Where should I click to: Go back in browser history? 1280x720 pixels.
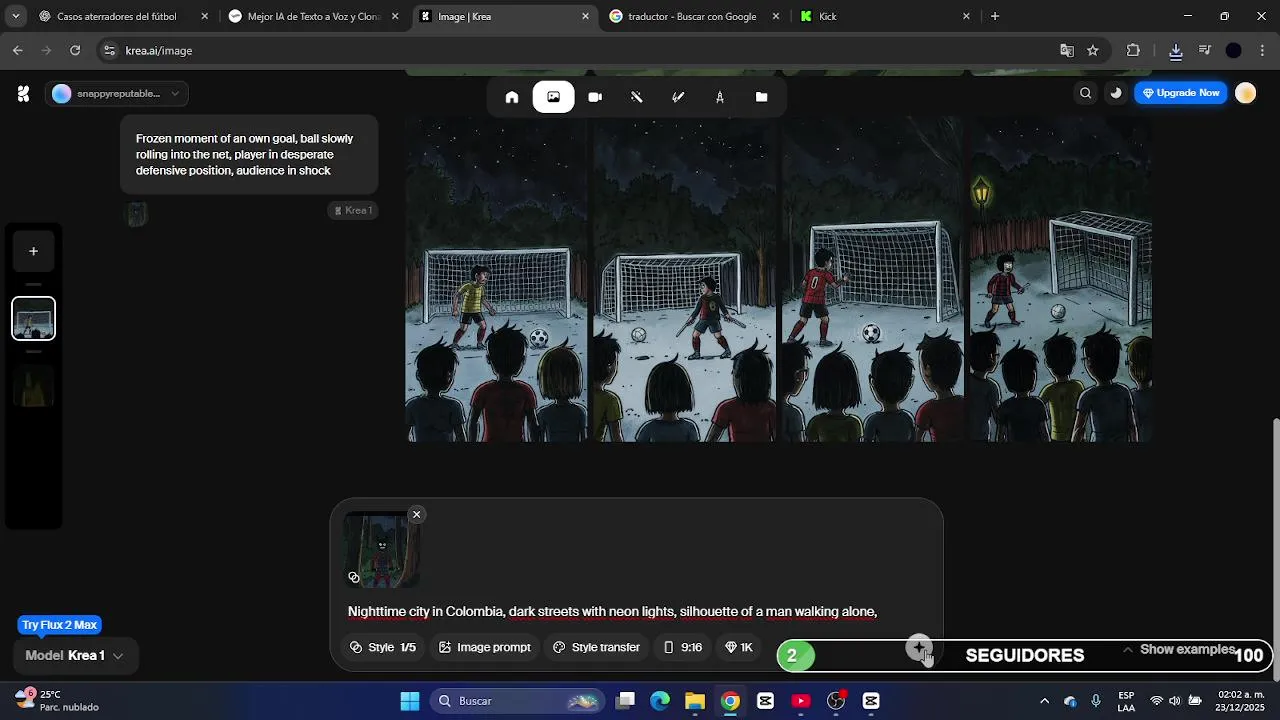tap(18, 50)
